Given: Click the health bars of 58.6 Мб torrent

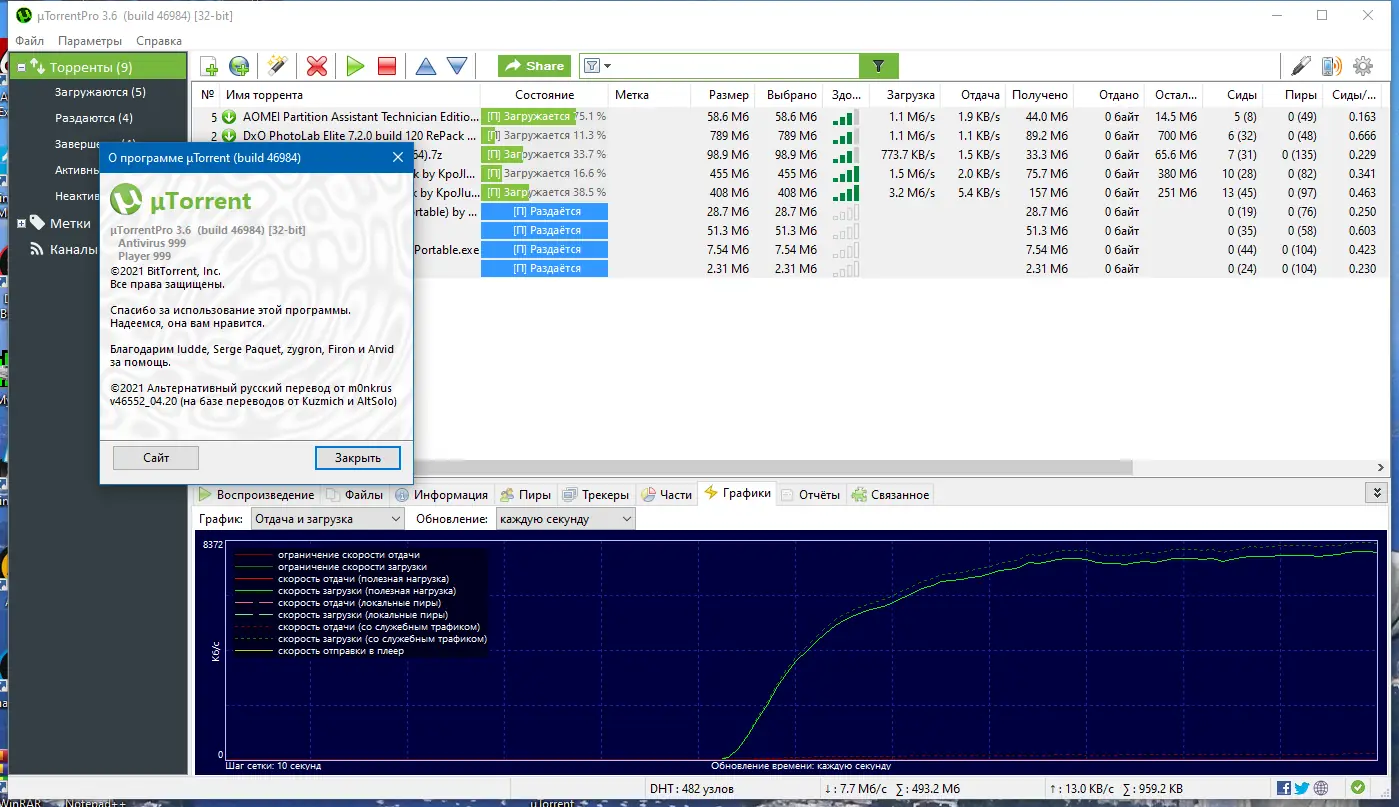Looking at the screenshot, I should [845, 117].
